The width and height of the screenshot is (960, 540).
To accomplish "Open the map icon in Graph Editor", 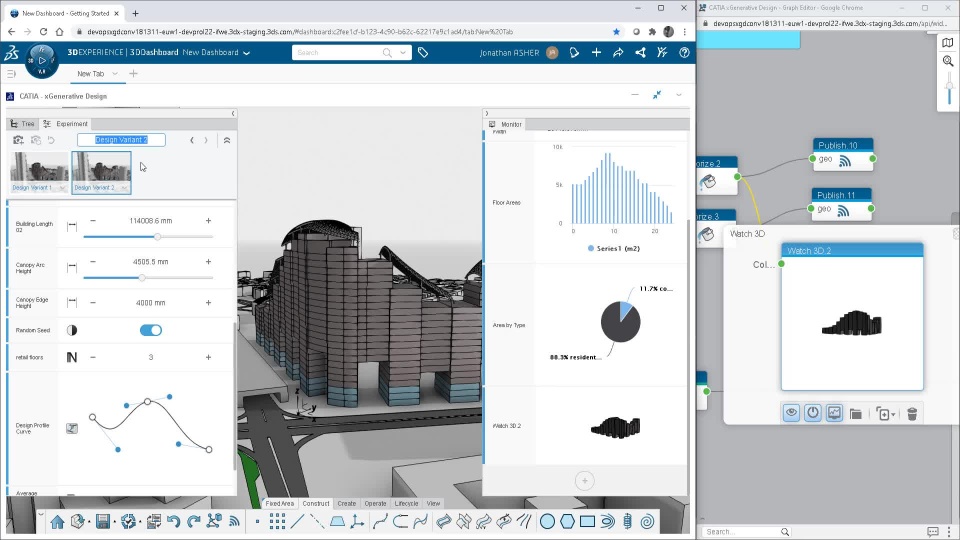I will click(948, 42).
